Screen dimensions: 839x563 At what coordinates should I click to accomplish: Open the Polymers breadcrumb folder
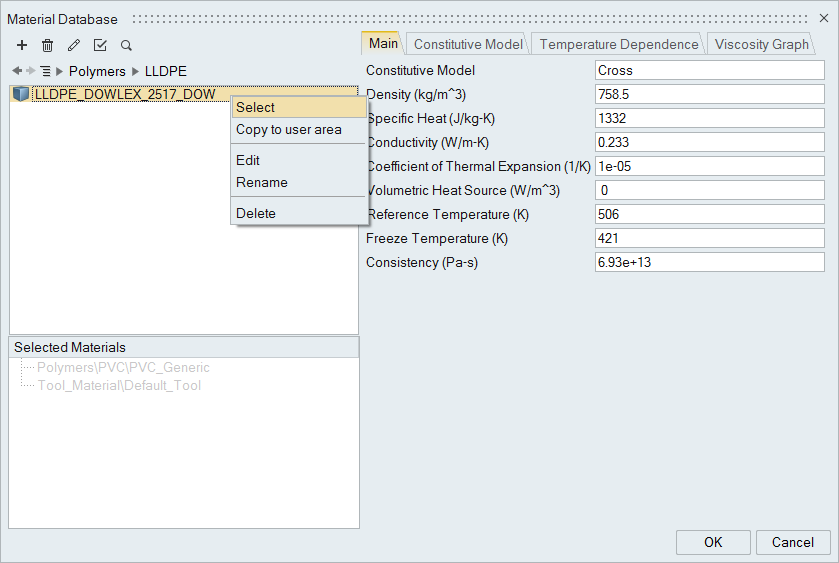tap(97, 71)
